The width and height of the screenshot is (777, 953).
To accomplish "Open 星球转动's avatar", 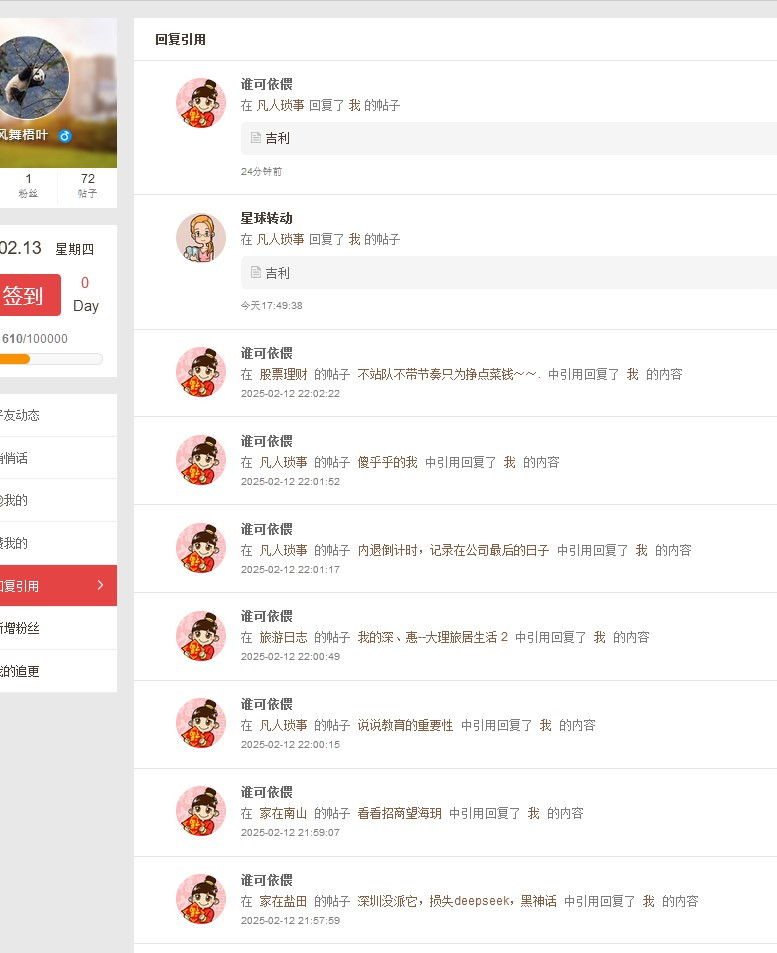I will point(201,238).
